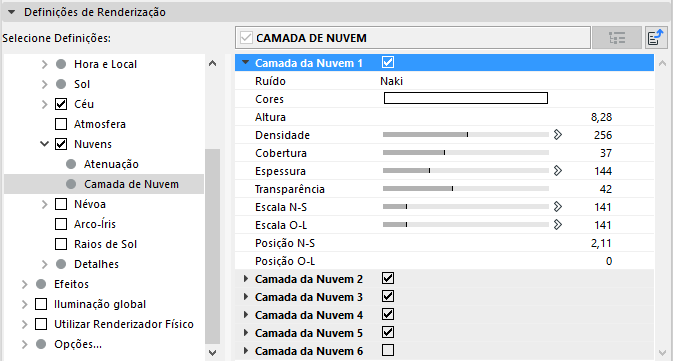The width and height of the screenshot is (673, 361).
Task: Click the Opções bullet icon
Action: 41,344
